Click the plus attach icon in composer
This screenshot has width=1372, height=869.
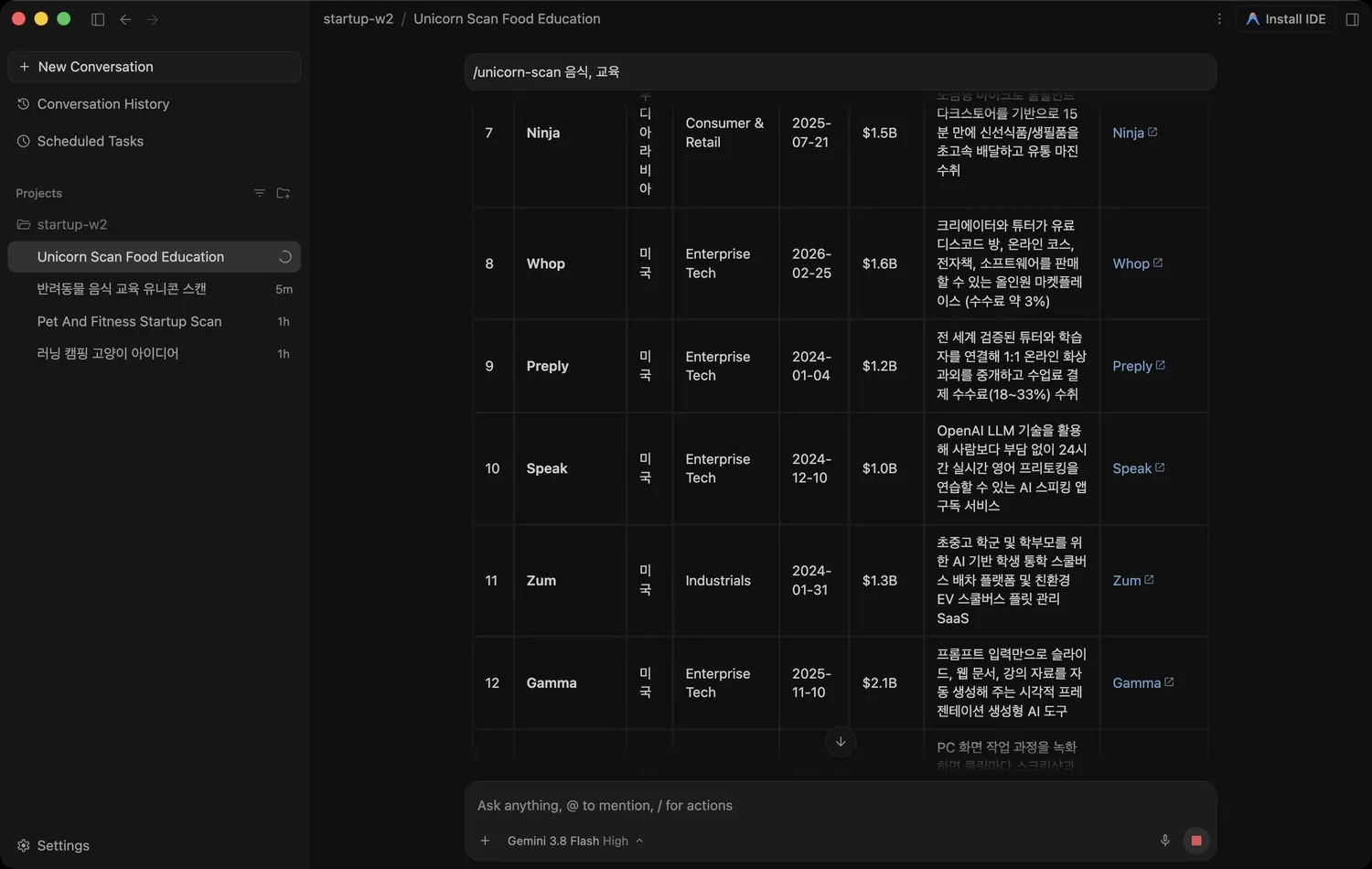click(x=485, y=841)
